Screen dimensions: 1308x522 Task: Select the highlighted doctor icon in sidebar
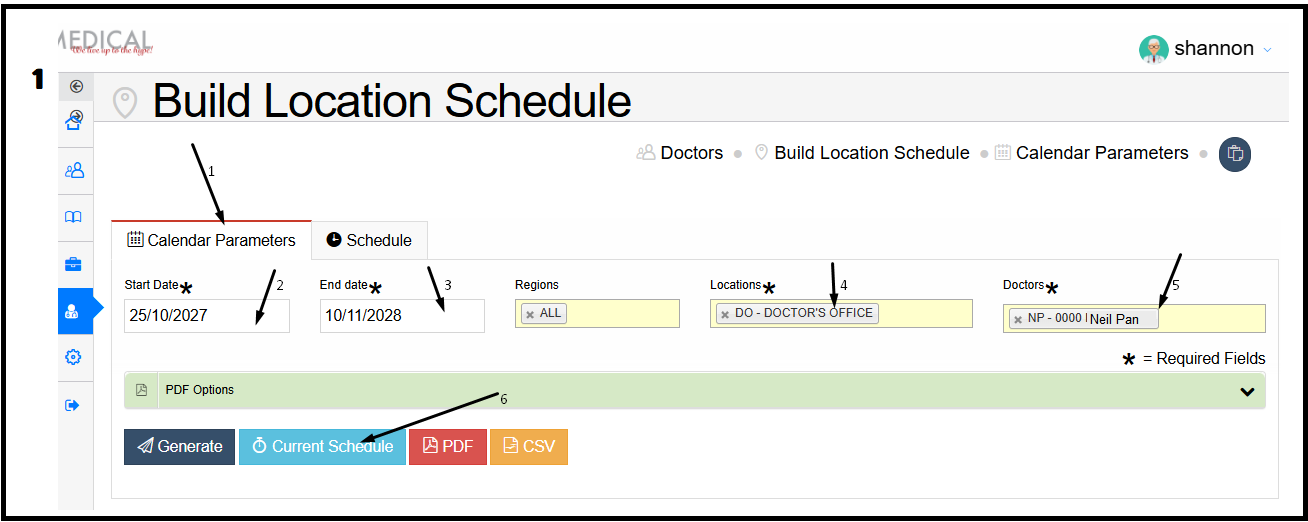[73, 311]
